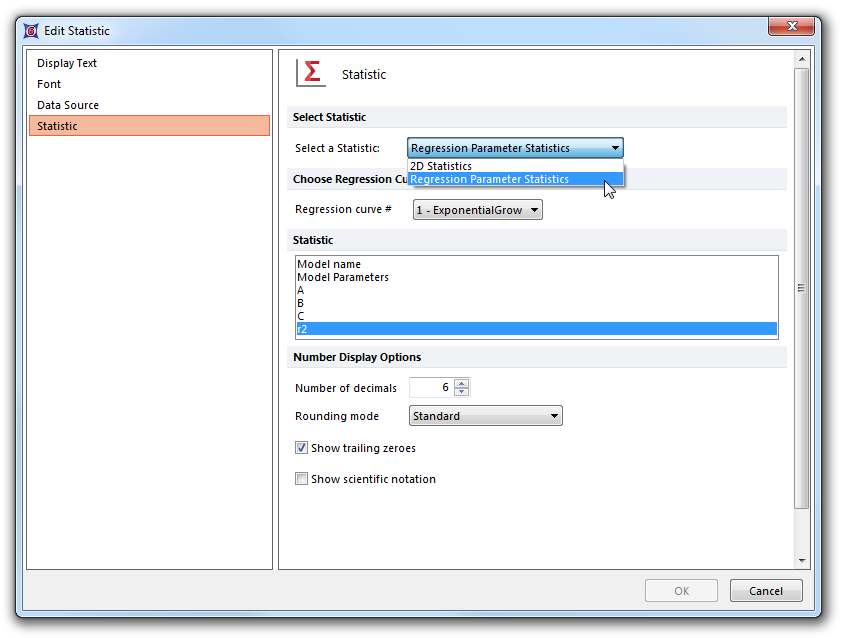Screen dimensions: 841x638
Task: Decrease the Number of decimals value
Action: tap(461, 392)
